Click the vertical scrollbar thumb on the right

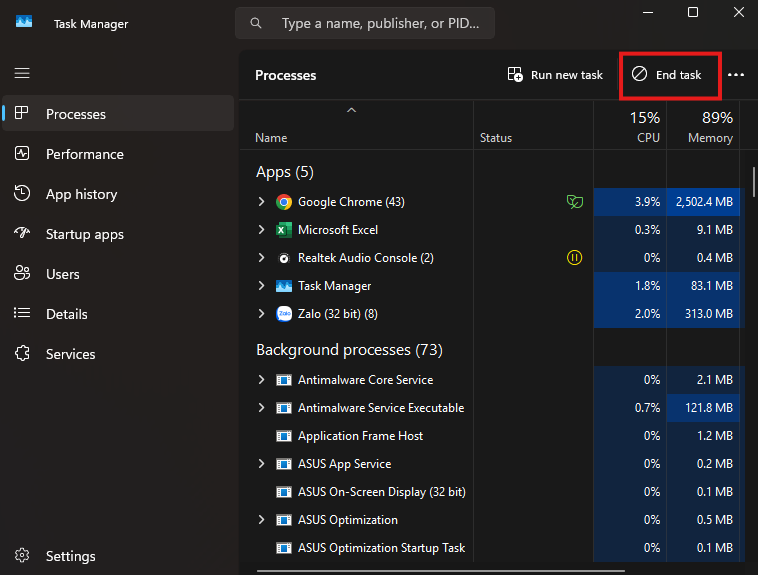coord(753,182)
